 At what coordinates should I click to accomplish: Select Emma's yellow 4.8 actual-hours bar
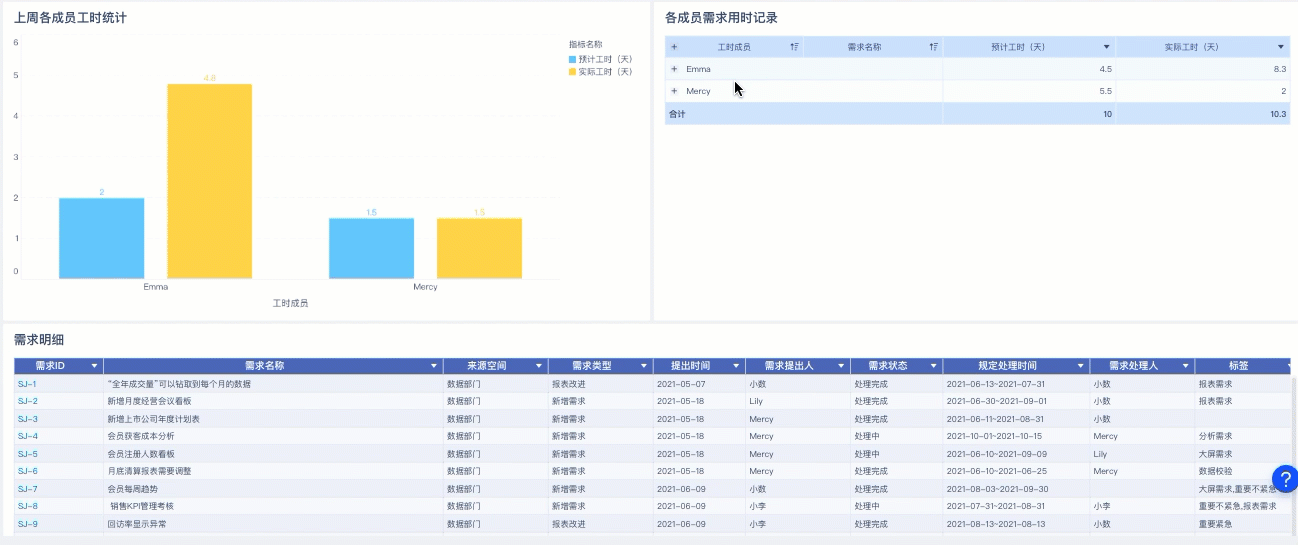[209, 181]
